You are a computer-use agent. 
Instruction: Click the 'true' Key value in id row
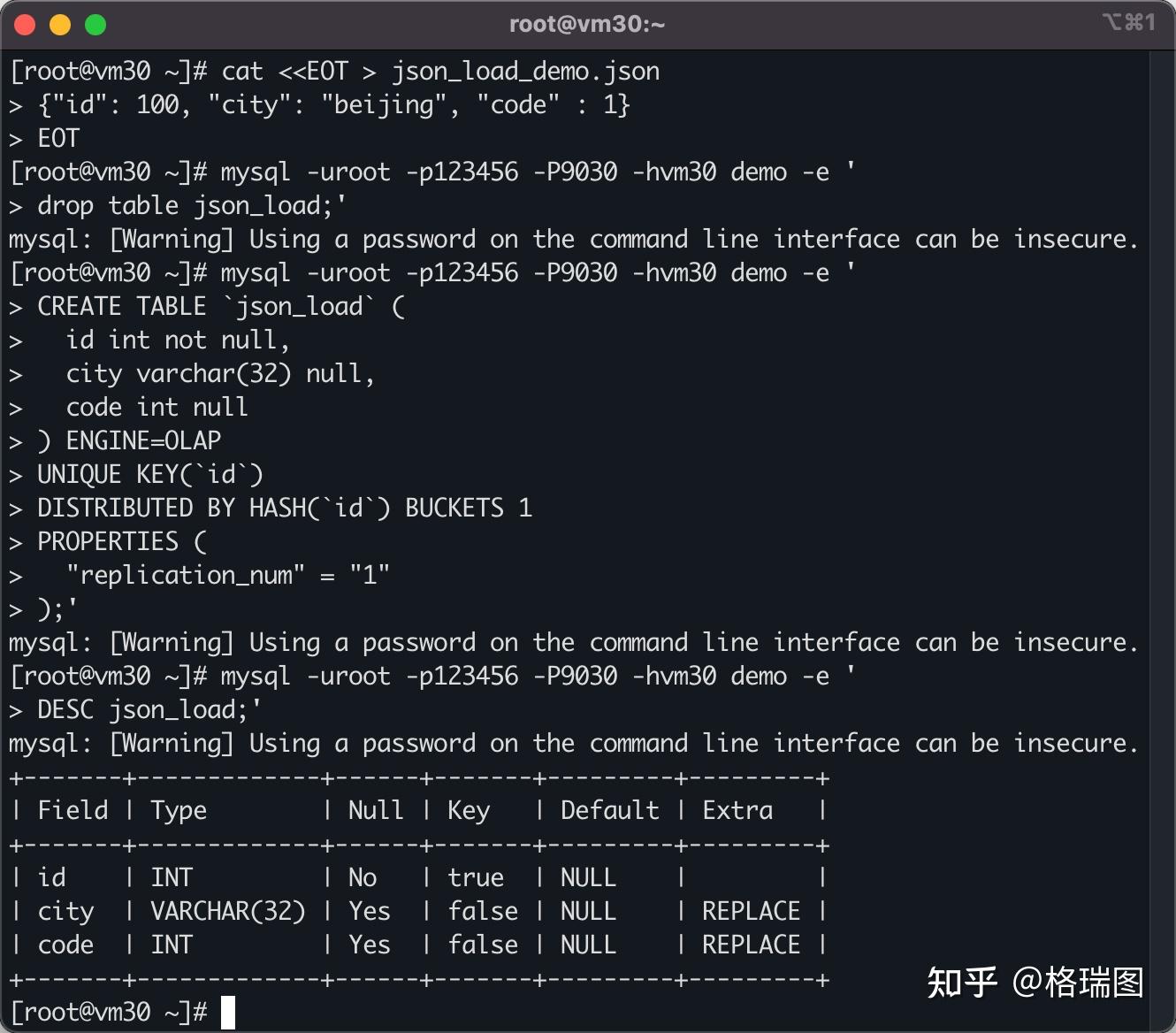pyautogui.click(x=476, y=878)
